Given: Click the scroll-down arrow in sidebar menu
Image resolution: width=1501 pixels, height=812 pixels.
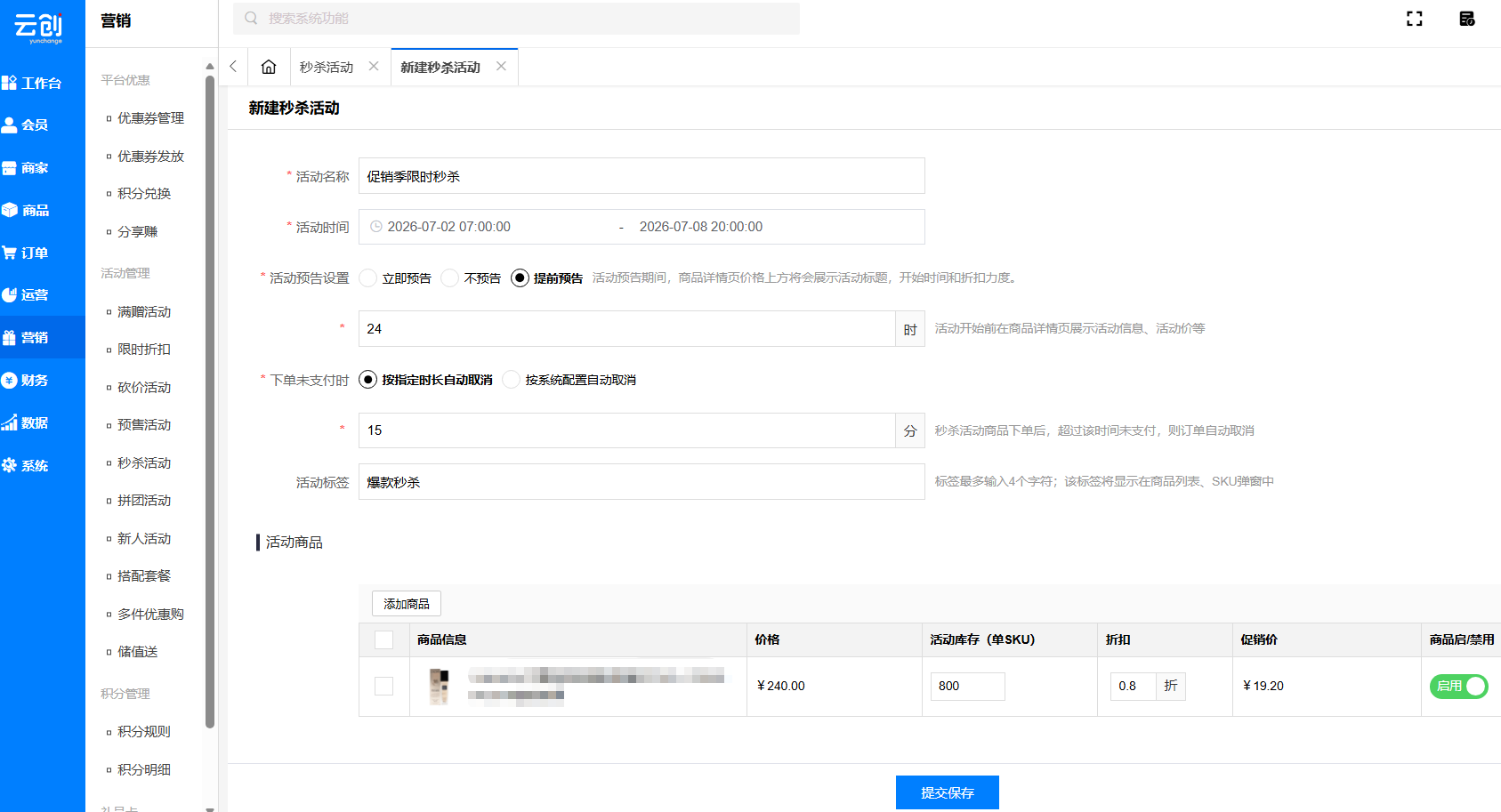Looking at the screenshot, I should [x=210, y=808].
